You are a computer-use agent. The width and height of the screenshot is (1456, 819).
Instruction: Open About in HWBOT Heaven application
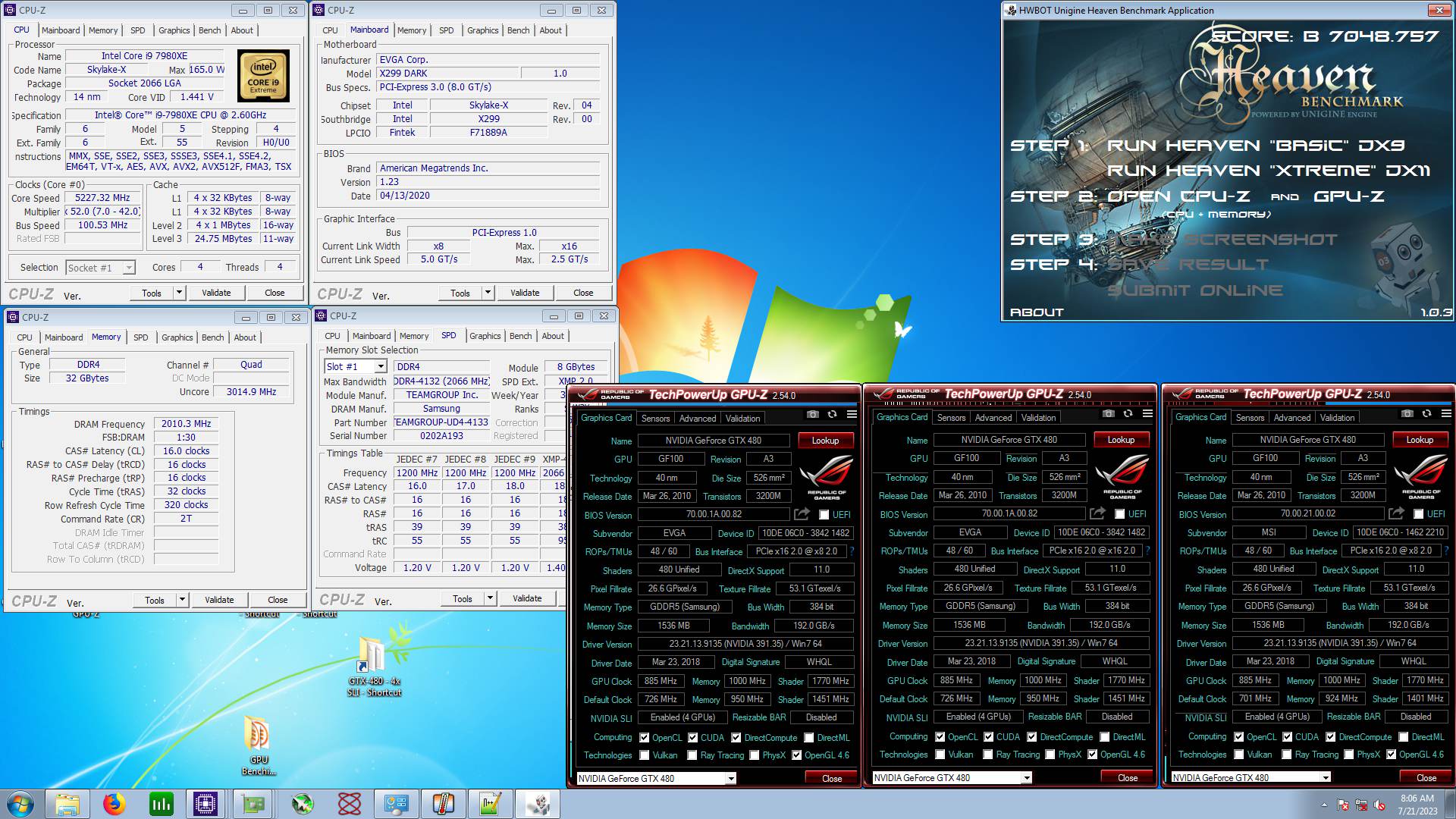pos(1037,312)
